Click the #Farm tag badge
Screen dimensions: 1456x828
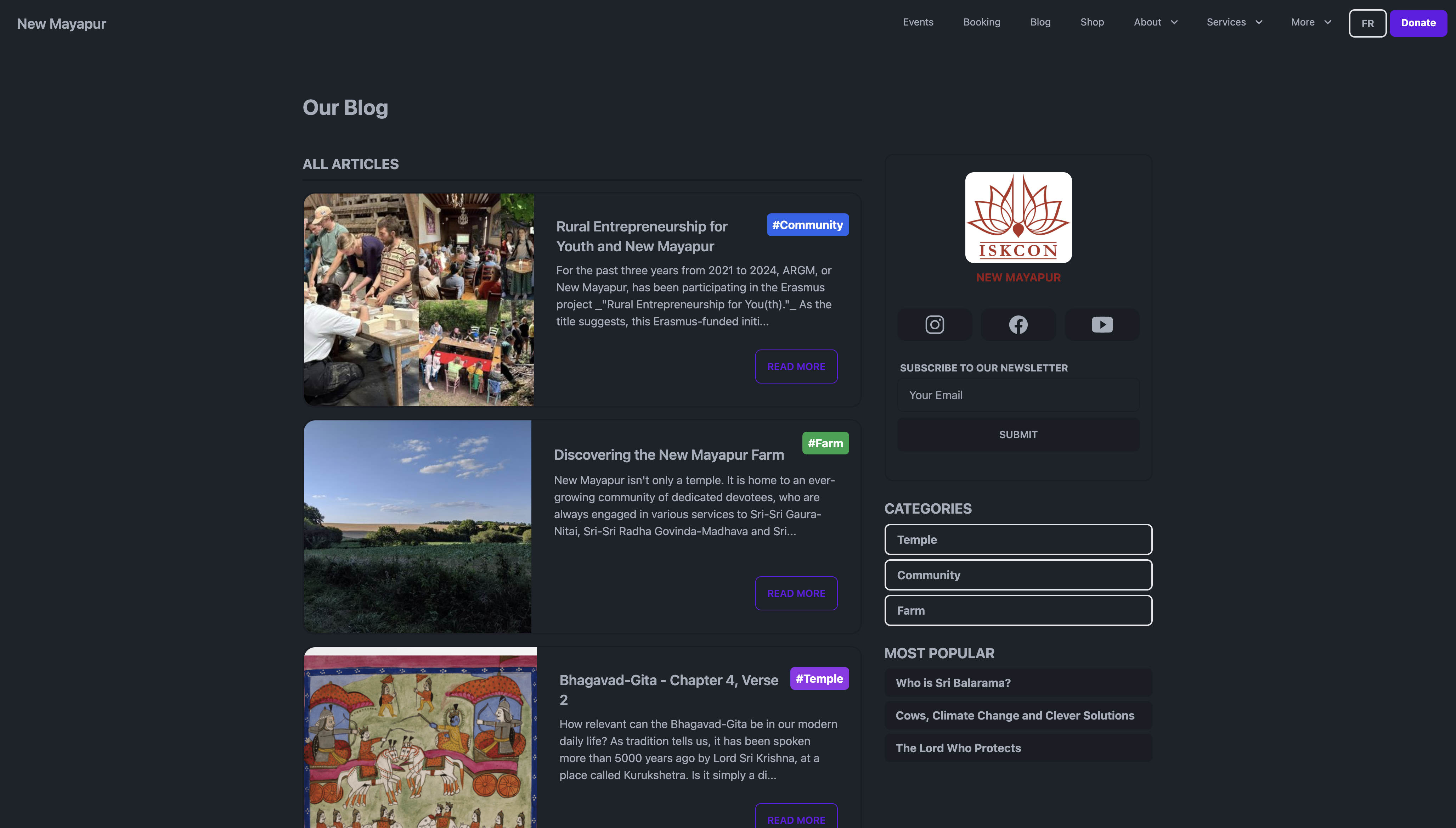(x=825, y=443)
